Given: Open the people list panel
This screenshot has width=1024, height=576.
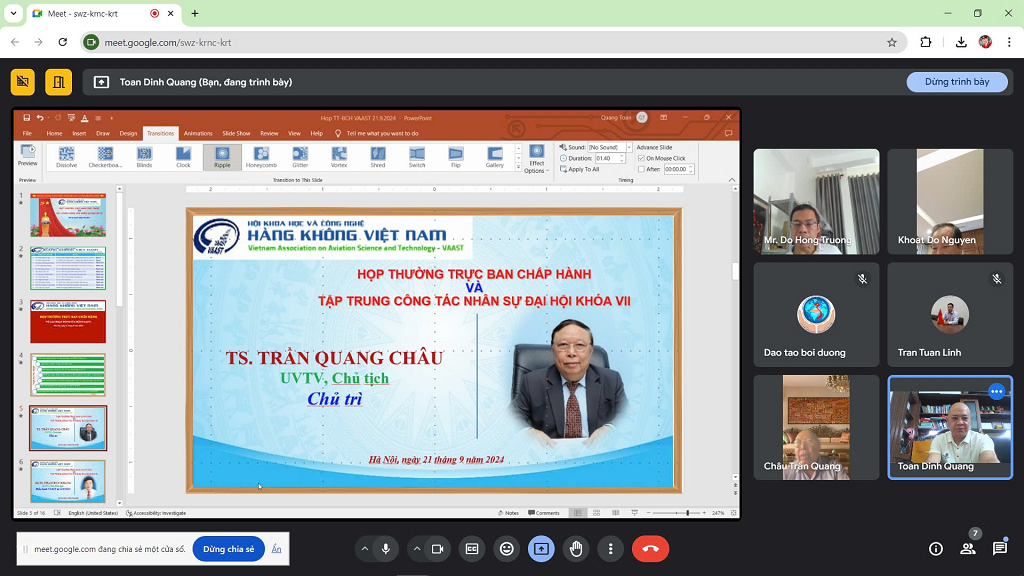Looking at the screenshot, I should pos(968,549).
